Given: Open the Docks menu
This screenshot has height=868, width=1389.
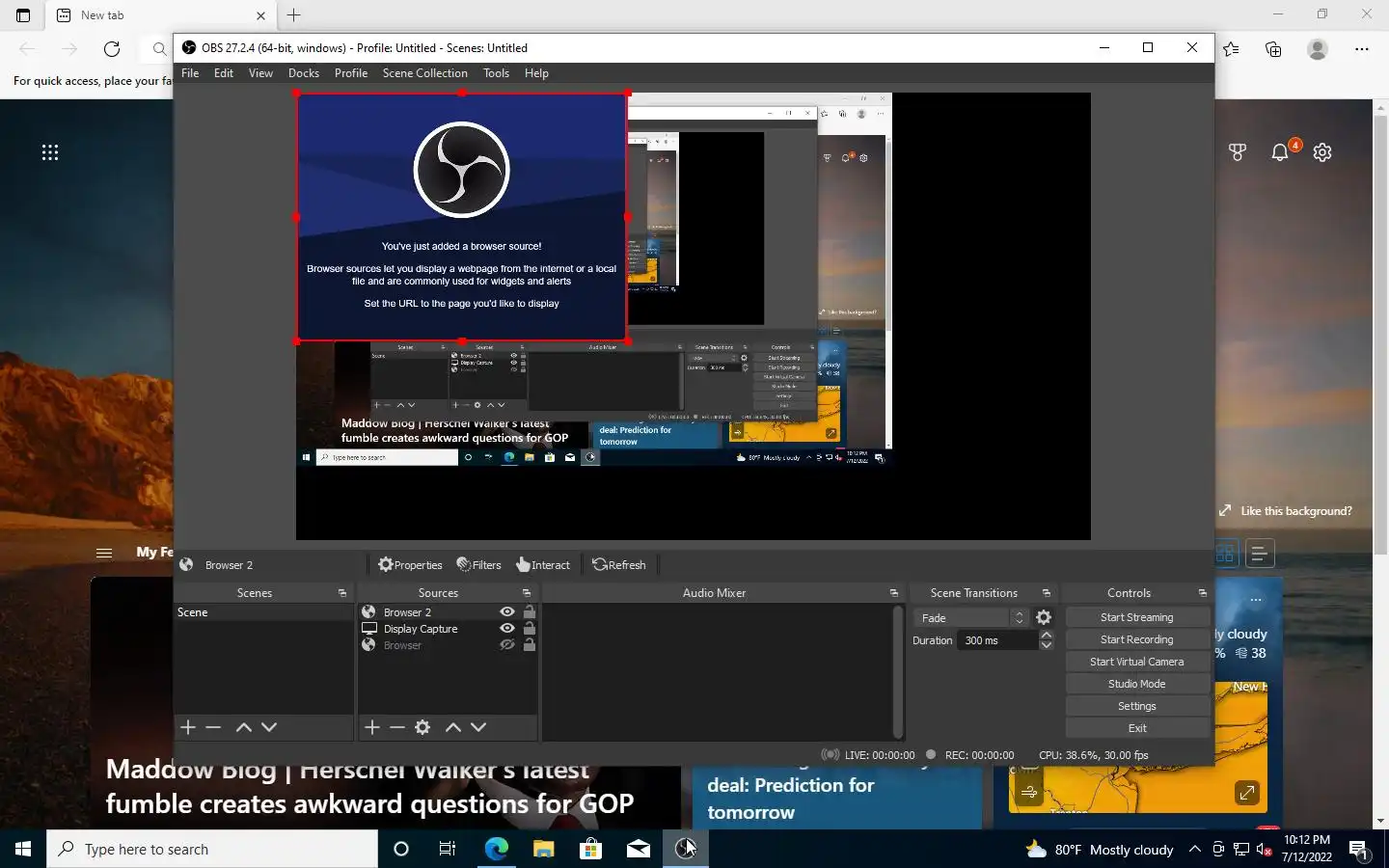Looking at the screenshot, I should 303,73.
